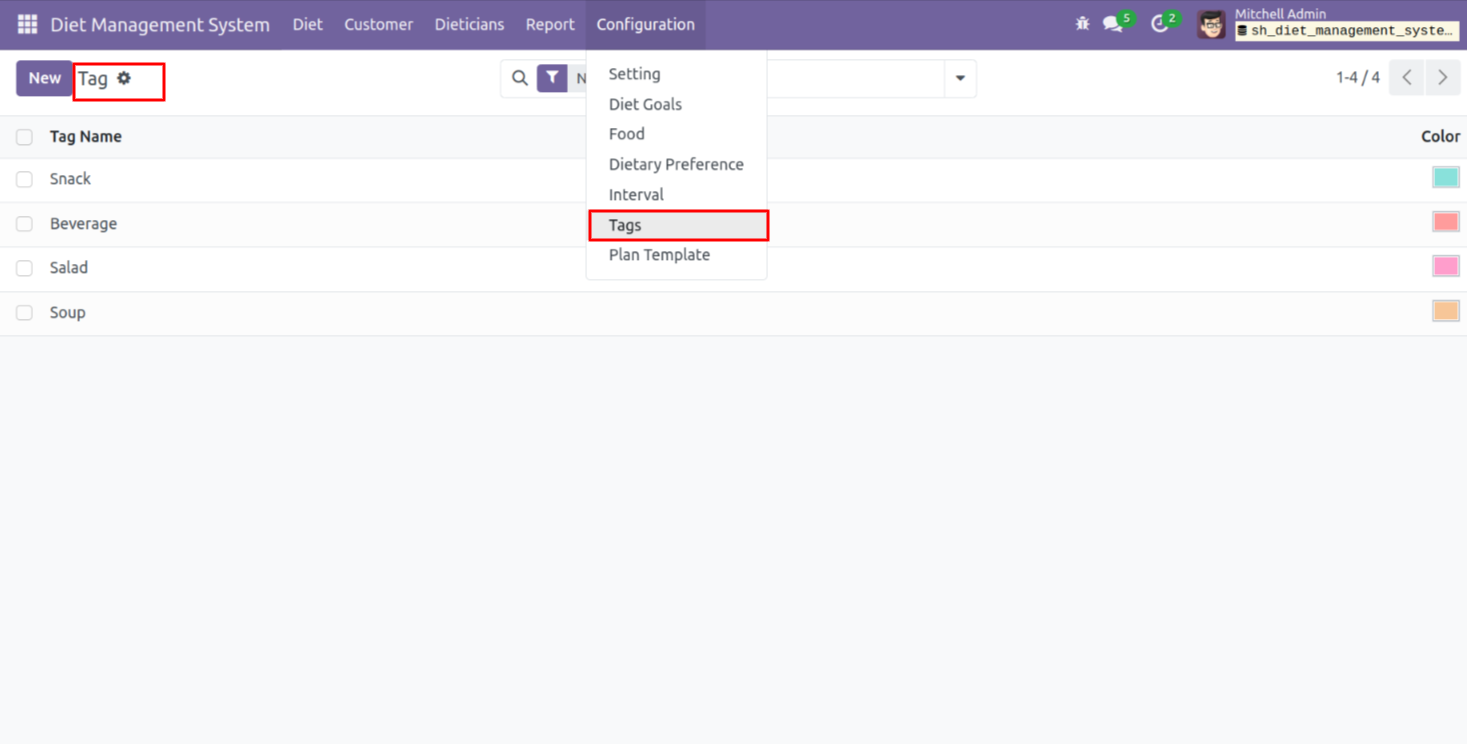Choose Dietary Preference menu entry
The width and height of the screenshot is (1467, 744).
tap(676, 164)
